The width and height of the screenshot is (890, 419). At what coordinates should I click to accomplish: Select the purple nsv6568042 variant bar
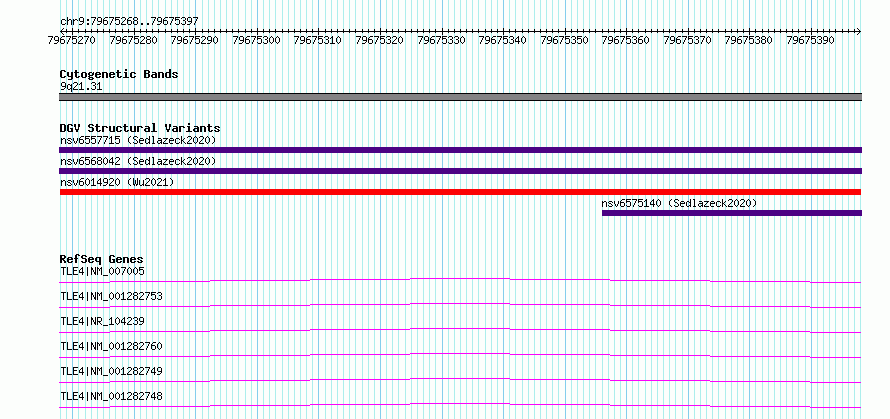click(x=460, y=171)
